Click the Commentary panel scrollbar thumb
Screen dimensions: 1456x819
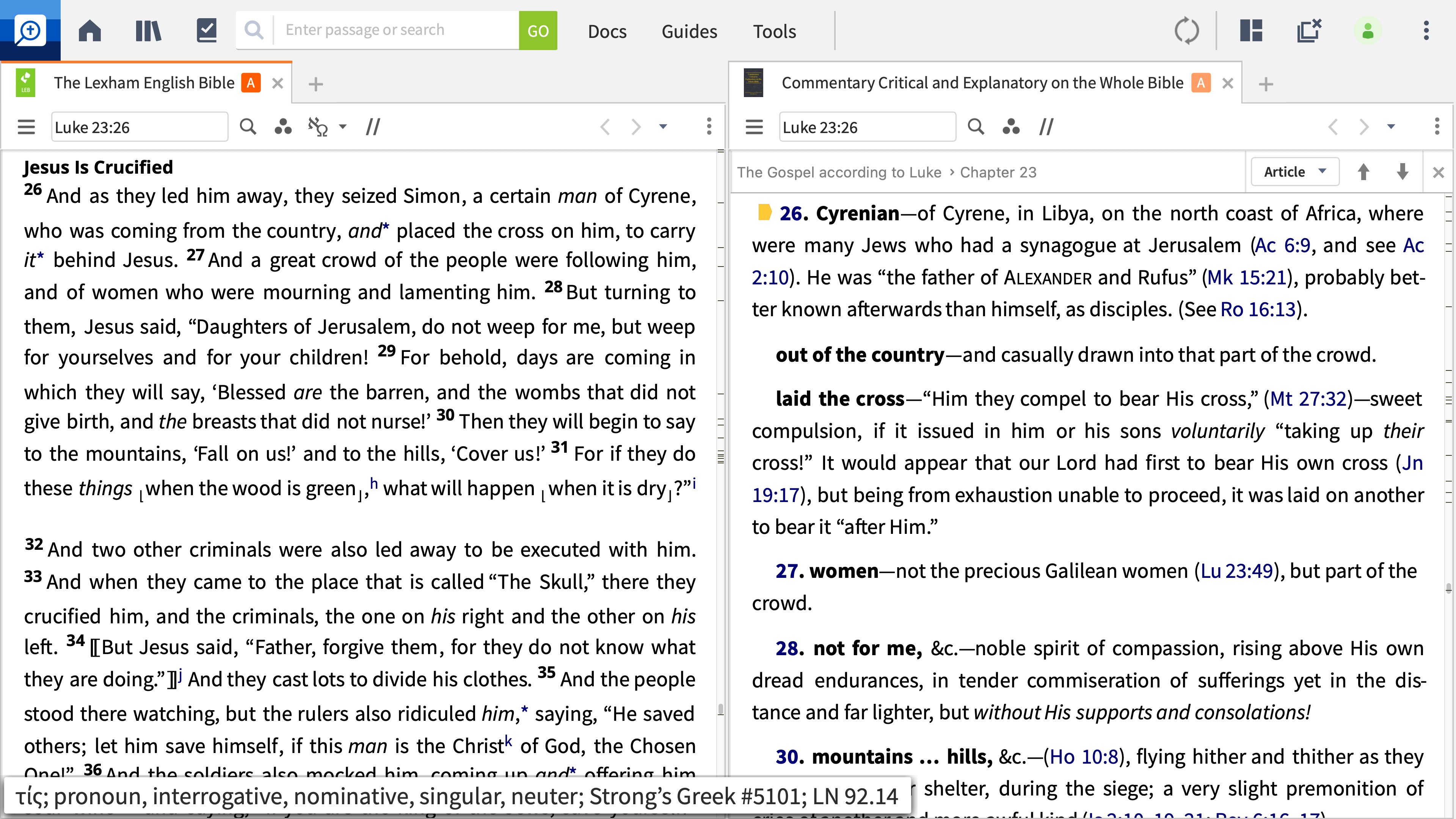(1449, 589)
